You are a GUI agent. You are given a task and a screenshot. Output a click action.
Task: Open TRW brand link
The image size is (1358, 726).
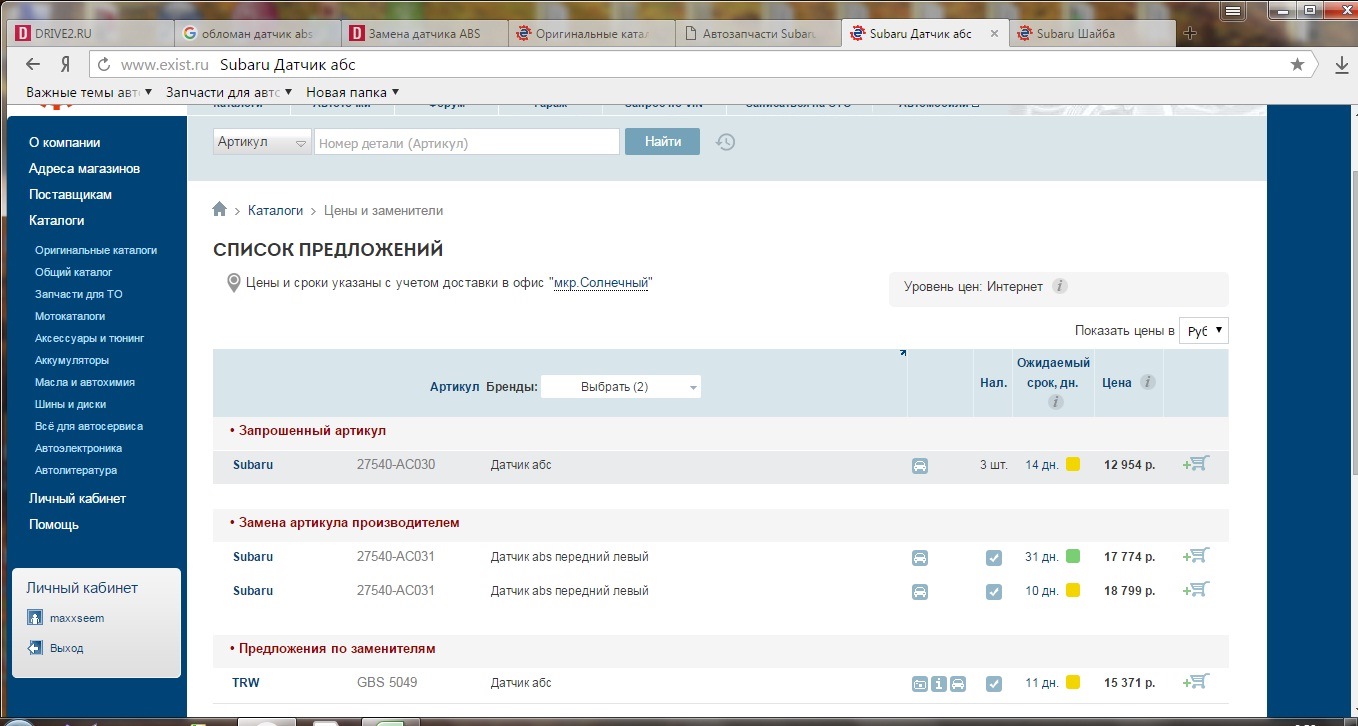click(246, 683)
